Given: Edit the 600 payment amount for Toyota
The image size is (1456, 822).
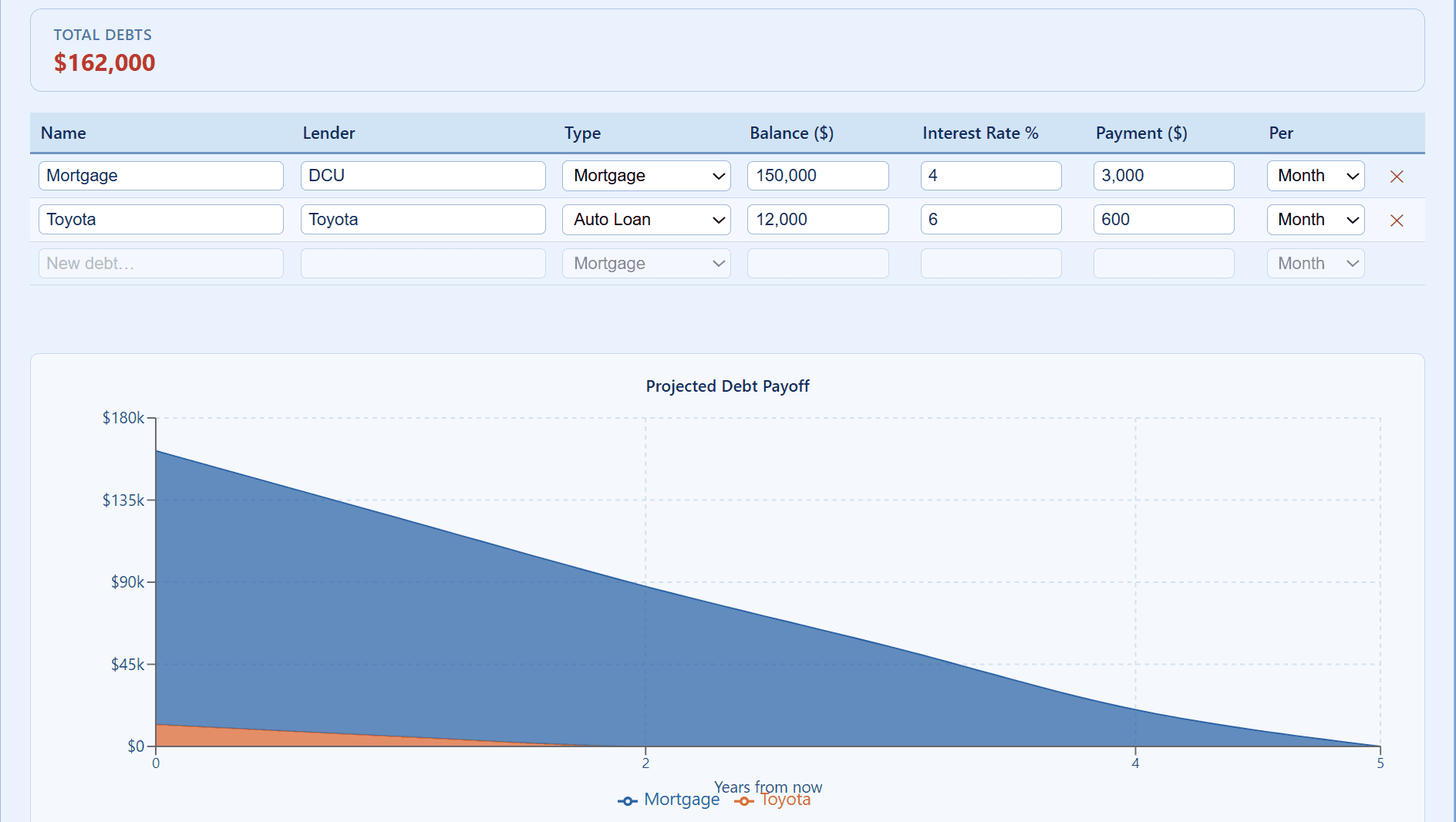Looking at the screenshot, I should pos(1164,220).
